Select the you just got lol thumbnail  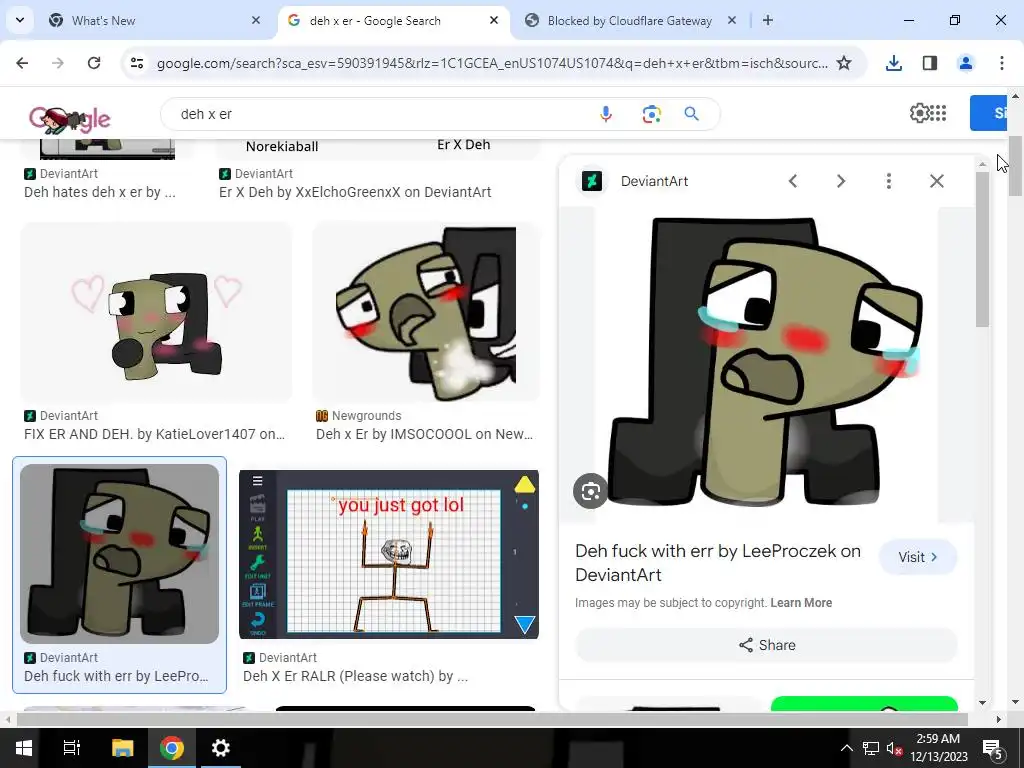tap(389, 554)
